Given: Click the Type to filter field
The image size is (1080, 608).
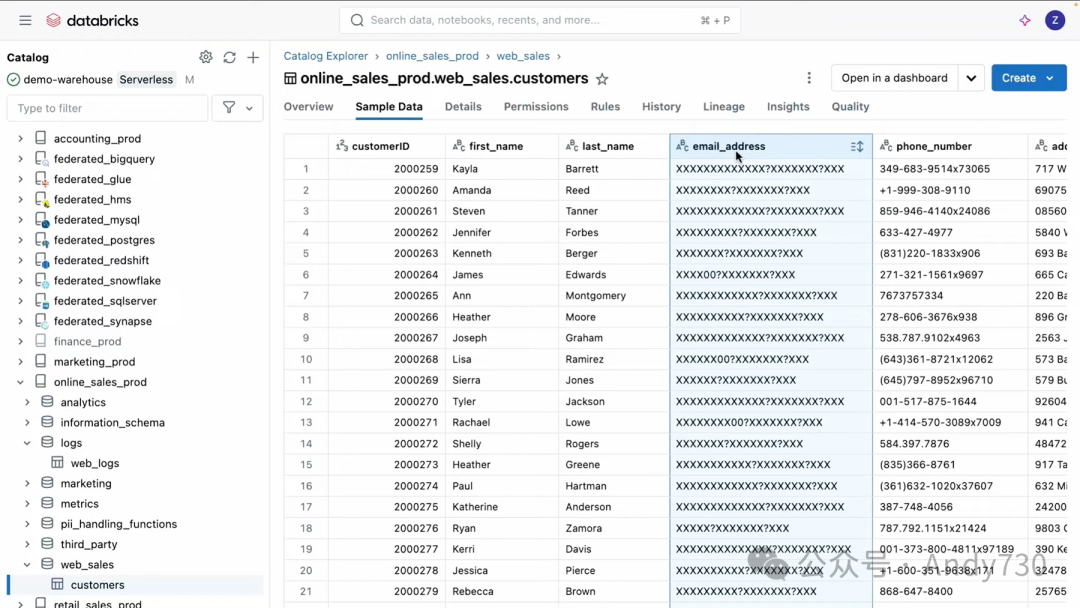Looking at the screenshot, I should 107,108.
